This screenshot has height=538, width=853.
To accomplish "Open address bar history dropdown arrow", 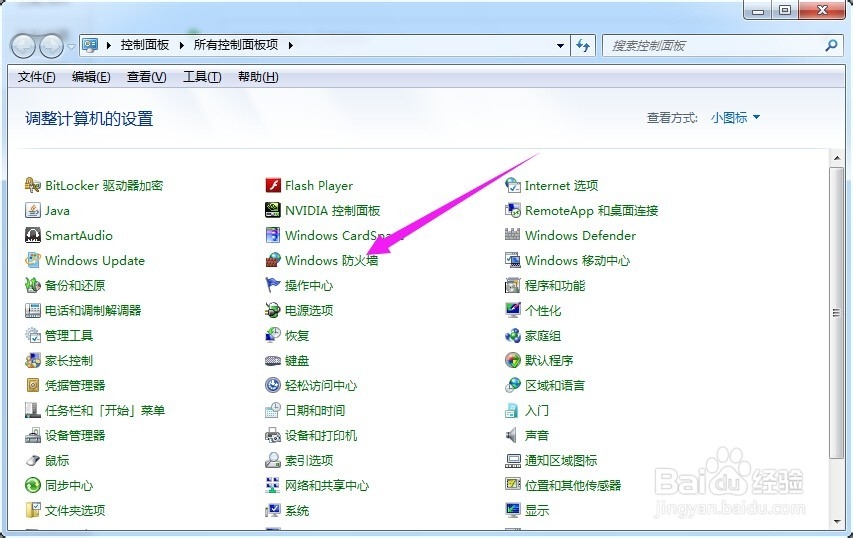I will (x=560, y=46).
